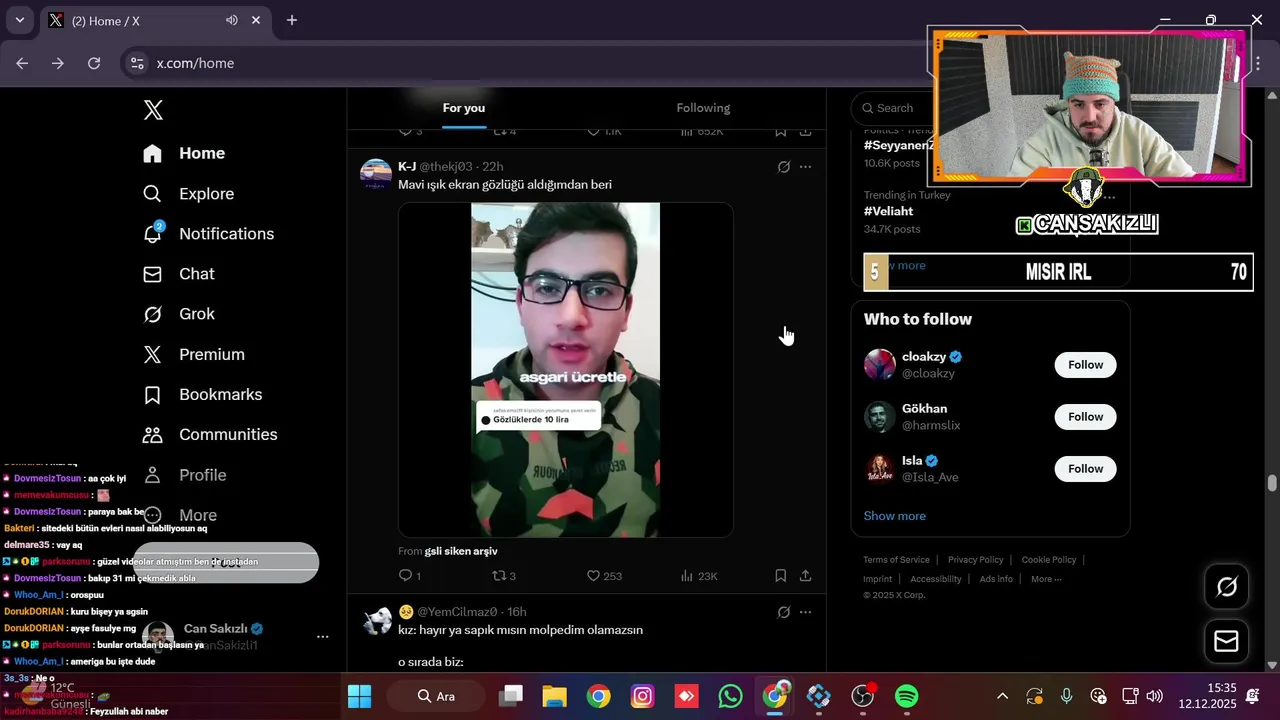
Task: Open the Chrome tab search dropdown
Action: click(19, 20)
